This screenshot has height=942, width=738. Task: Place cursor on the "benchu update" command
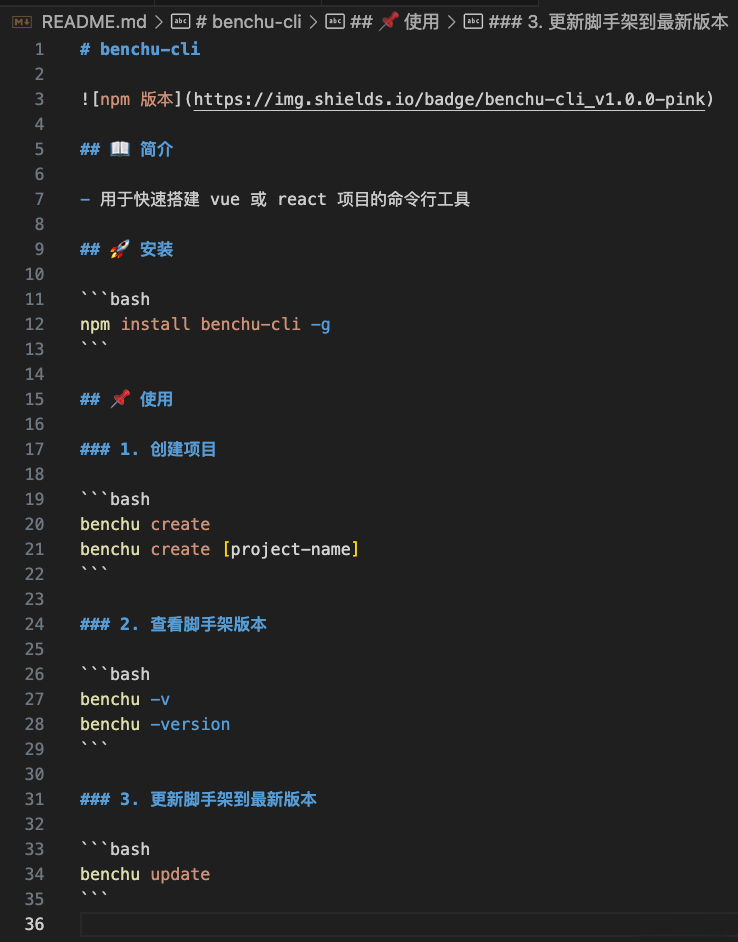pyautogui.click(x=144, y=873)
